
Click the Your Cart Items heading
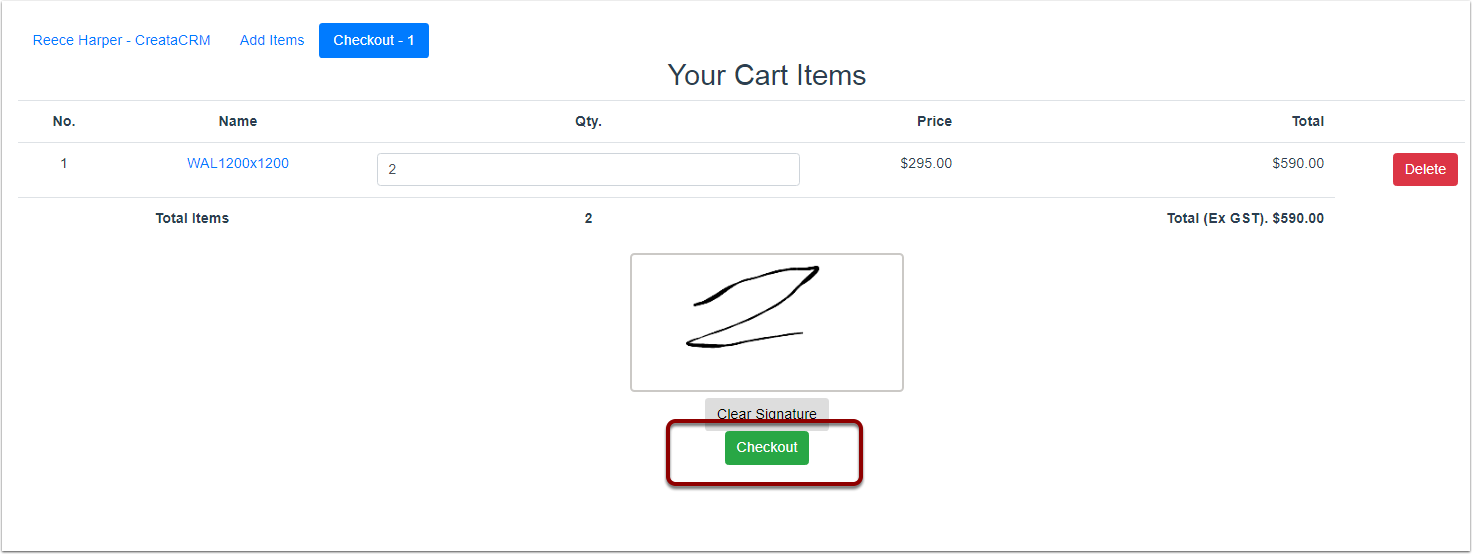(x=767, y=75)
